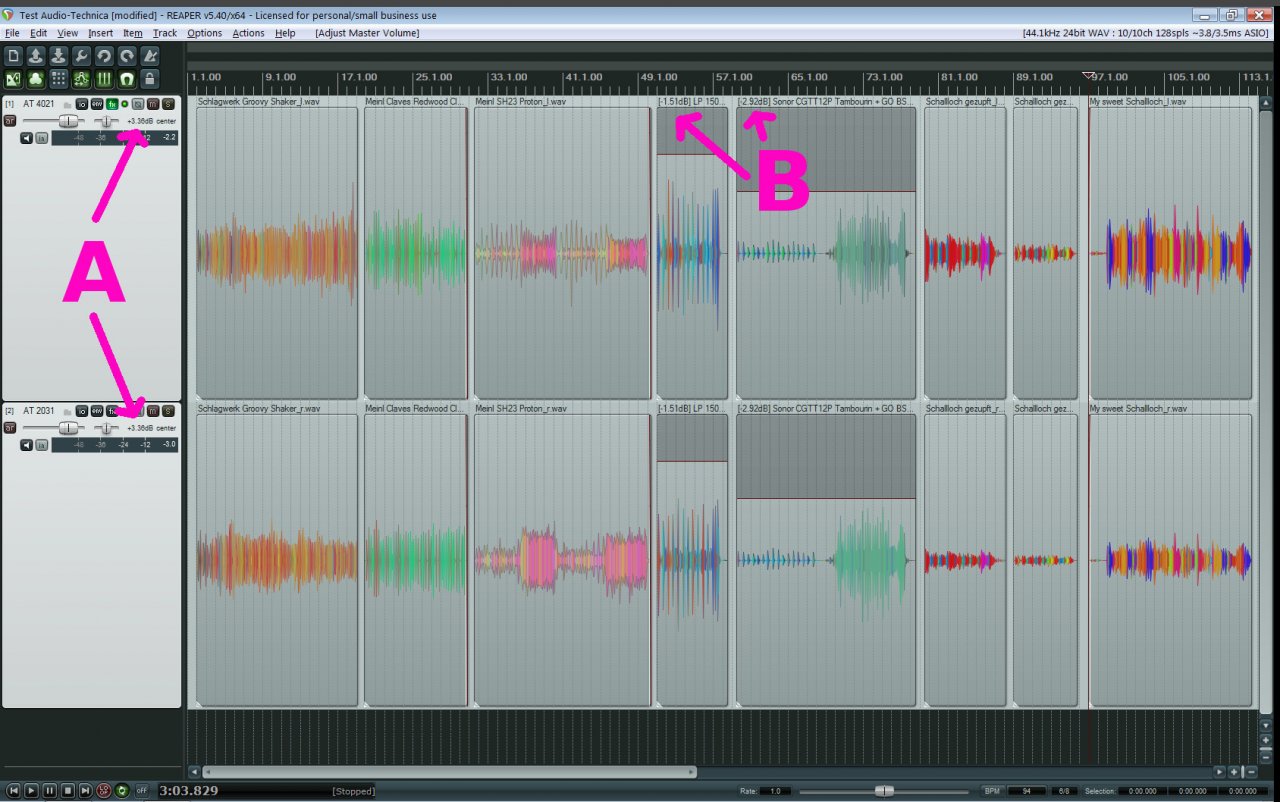The width and height of the screenshot is (1280, 802).
Task: Click the envelope button on the AT 2031 track
Action: (x=97, y=411)
